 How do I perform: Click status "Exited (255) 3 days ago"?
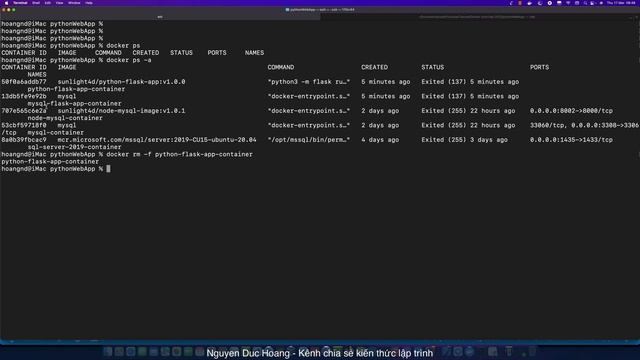click(x=464, y=140)
